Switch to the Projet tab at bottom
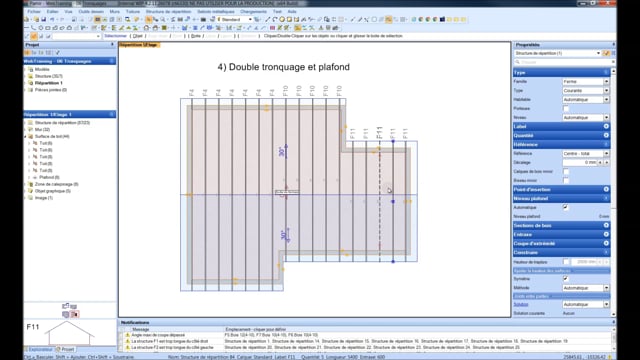The height and width of the screenshot is (360, 640). tap(65, 349)
